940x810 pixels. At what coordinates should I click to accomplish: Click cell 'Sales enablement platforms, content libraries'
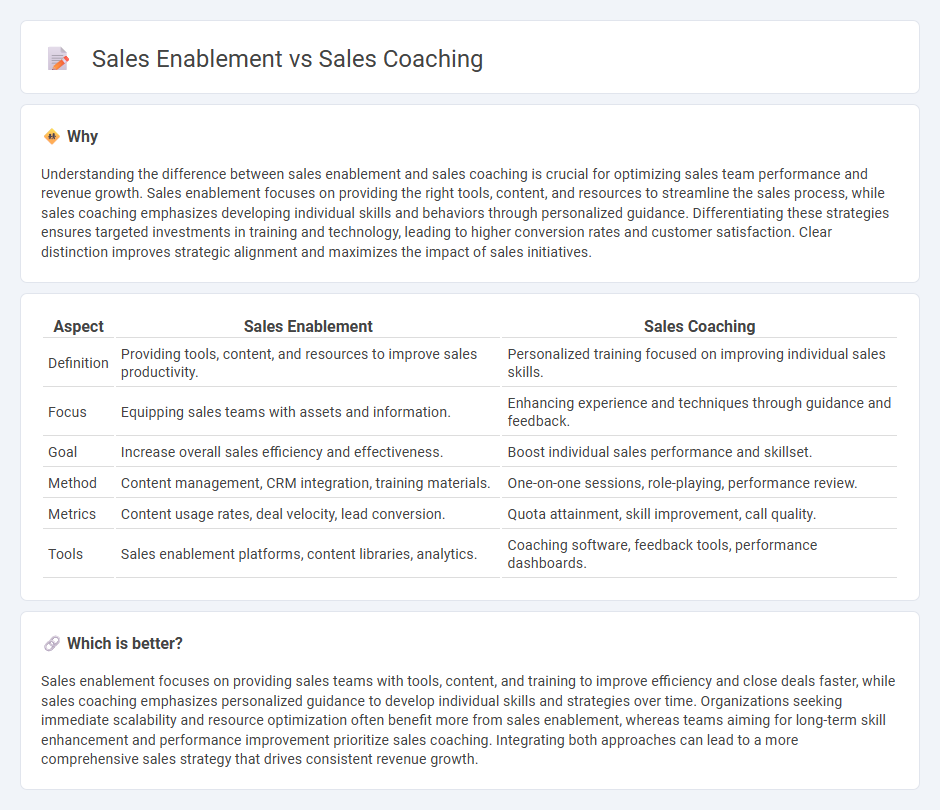[308, 554]
